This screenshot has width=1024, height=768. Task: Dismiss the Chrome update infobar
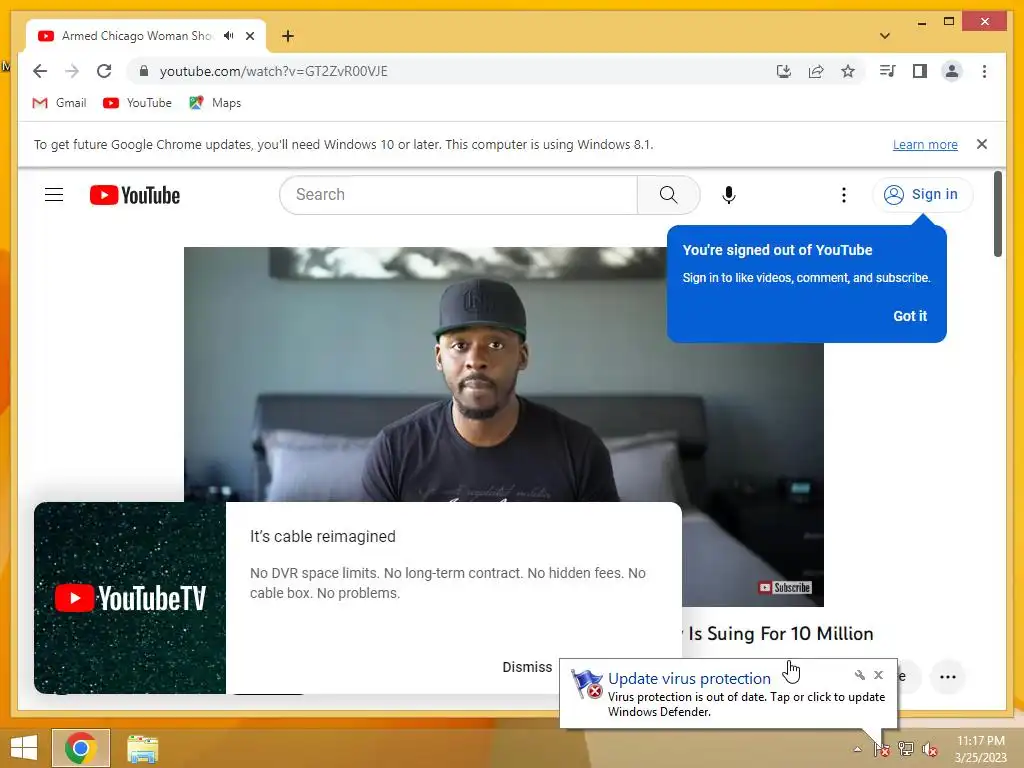[x=982, y=144]
